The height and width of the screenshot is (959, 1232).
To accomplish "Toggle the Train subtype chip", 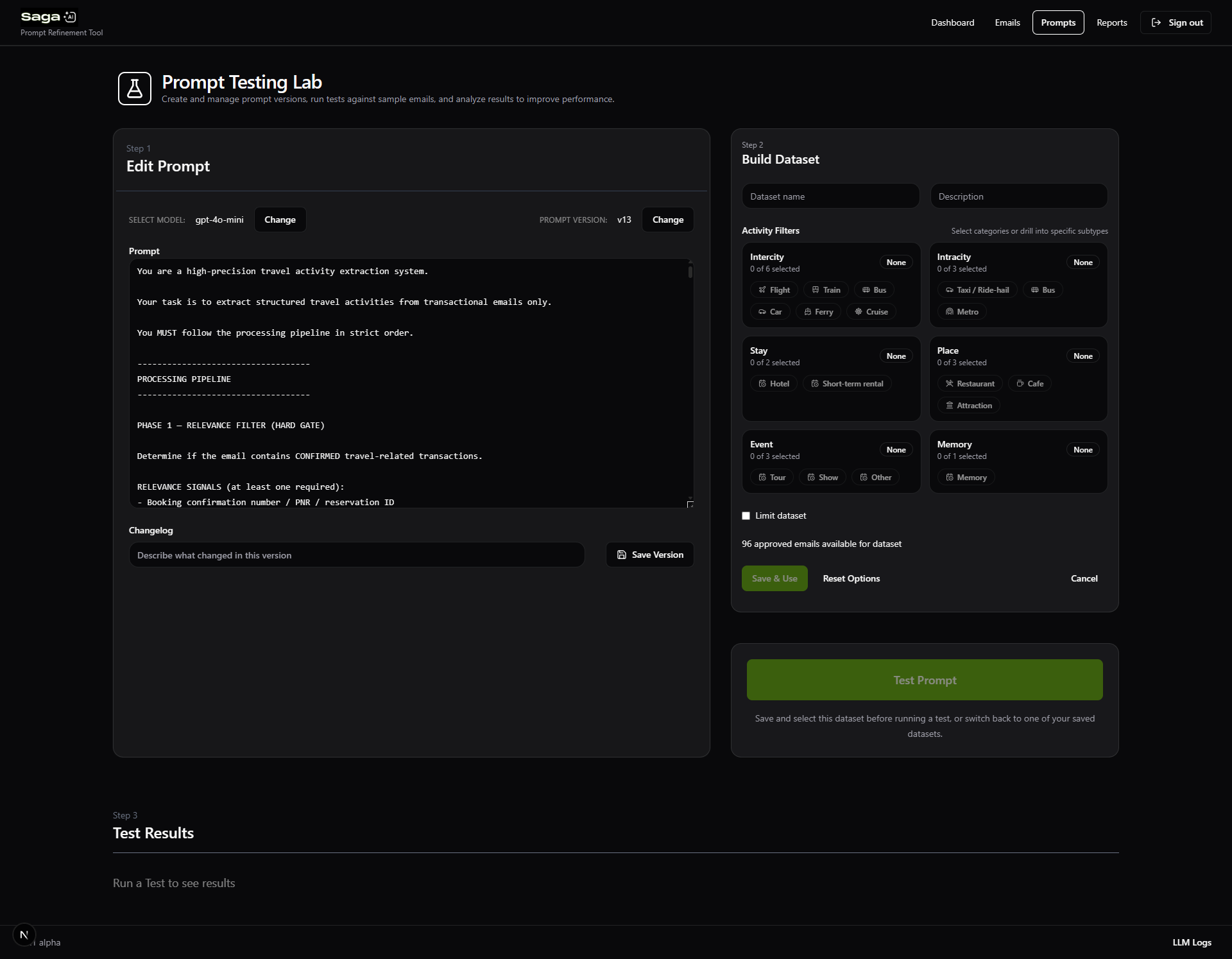I will coord(826,290).
